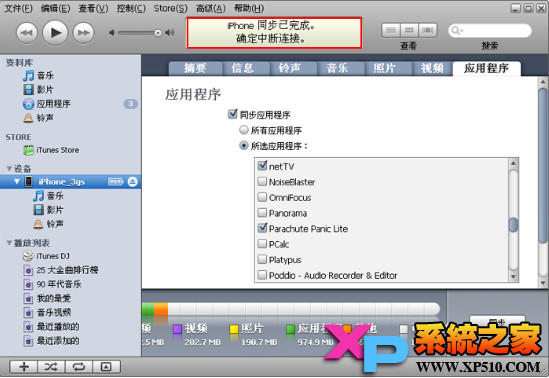Skip back with the Previous button
Image resolution: width=549 pixels, height=378 pixels.
point(27,33)
